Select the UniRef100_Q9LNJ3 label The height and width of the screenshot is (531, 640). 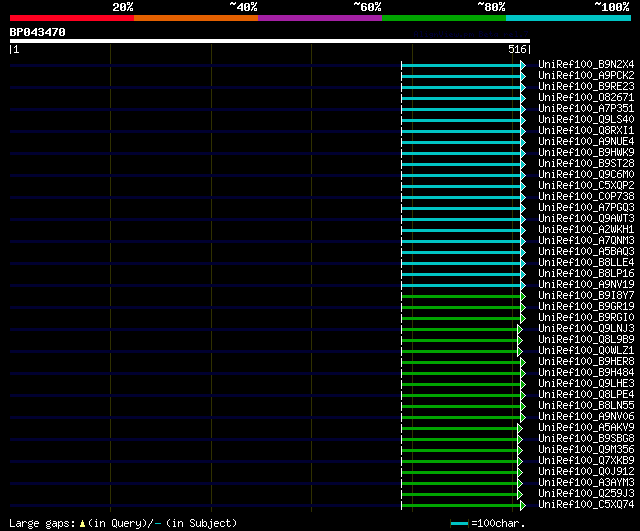click(586, 329)
